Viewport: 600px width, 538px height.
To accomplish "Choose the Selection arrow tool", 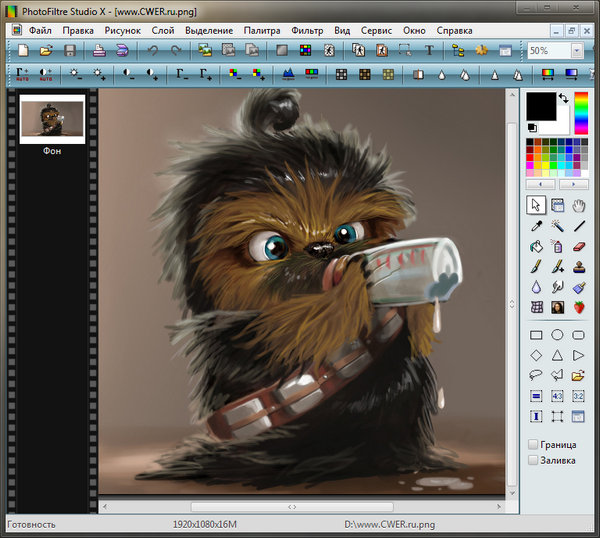I will pos(536,205).
